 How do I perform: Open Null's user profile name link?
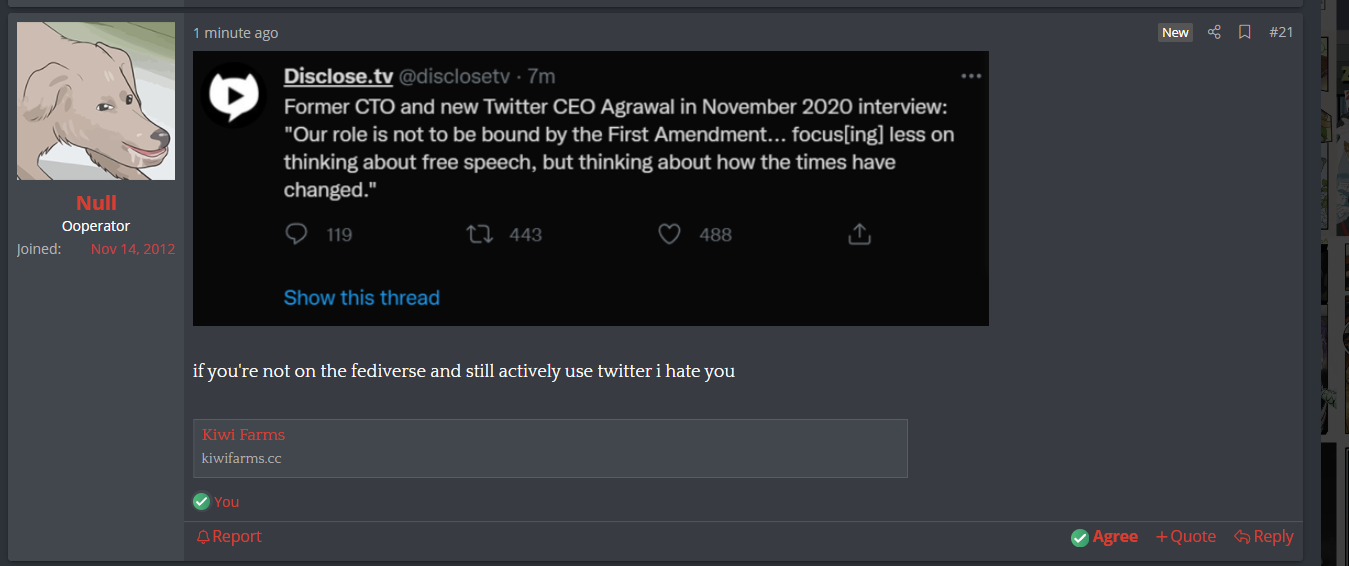(x=96, y=203)
